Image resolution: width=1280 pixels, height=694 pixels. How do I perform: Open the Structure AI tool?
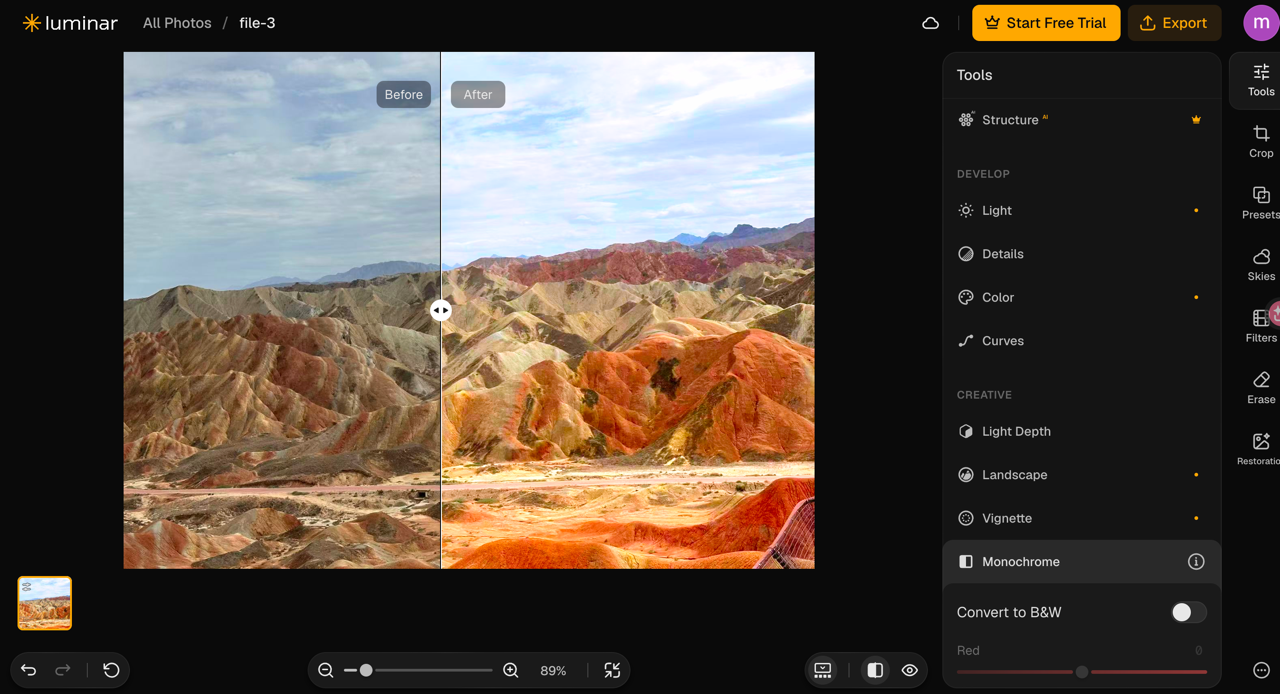click(1081, 120)
